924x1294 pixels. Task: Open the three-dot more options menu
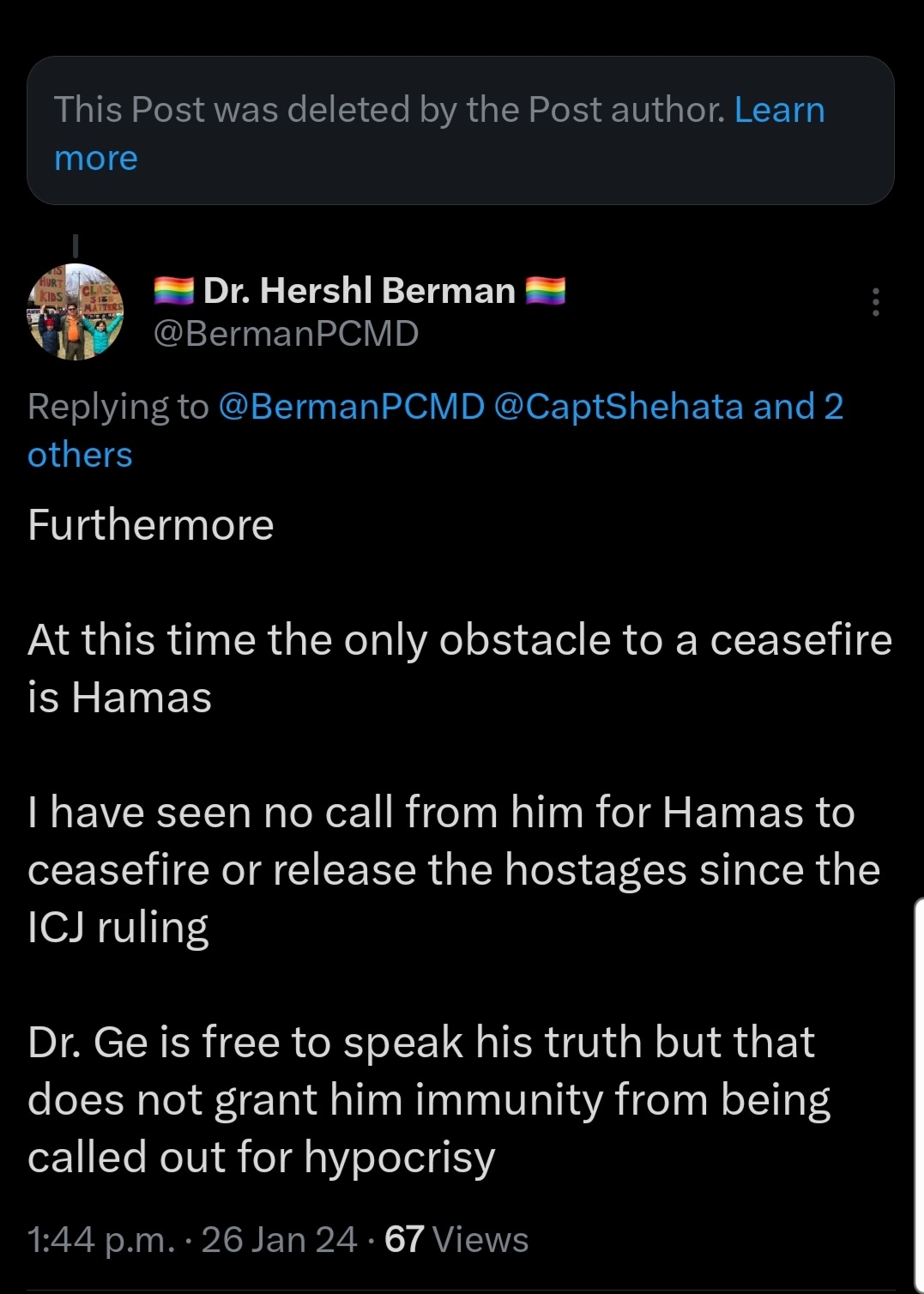pos(875,302)
